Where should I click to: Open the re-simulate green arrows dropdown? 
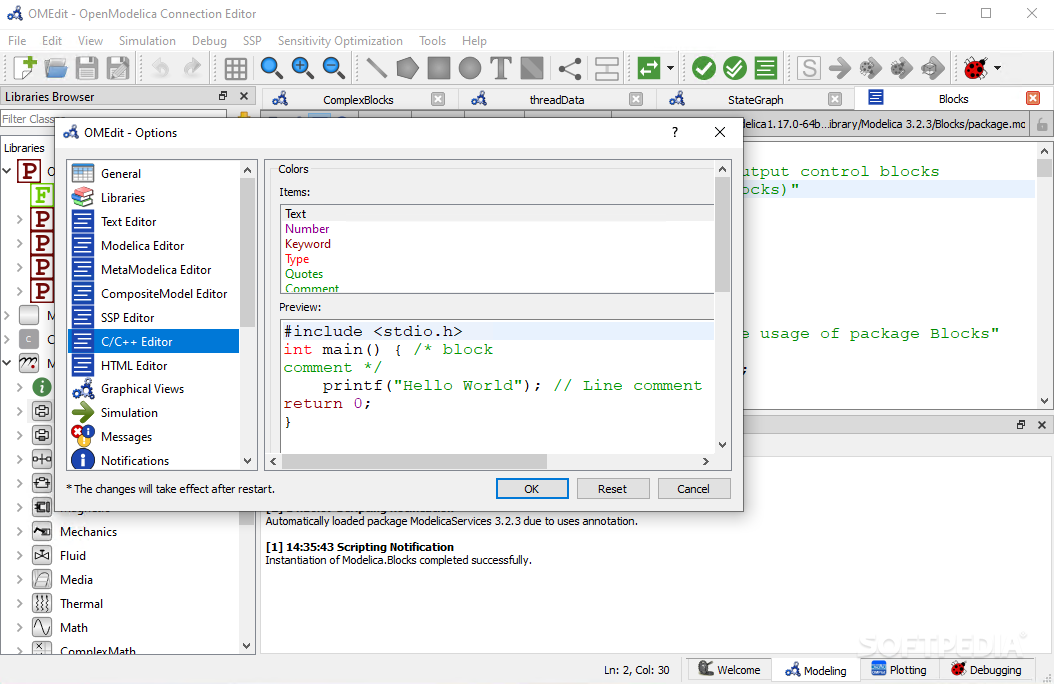tap(670, 68)
